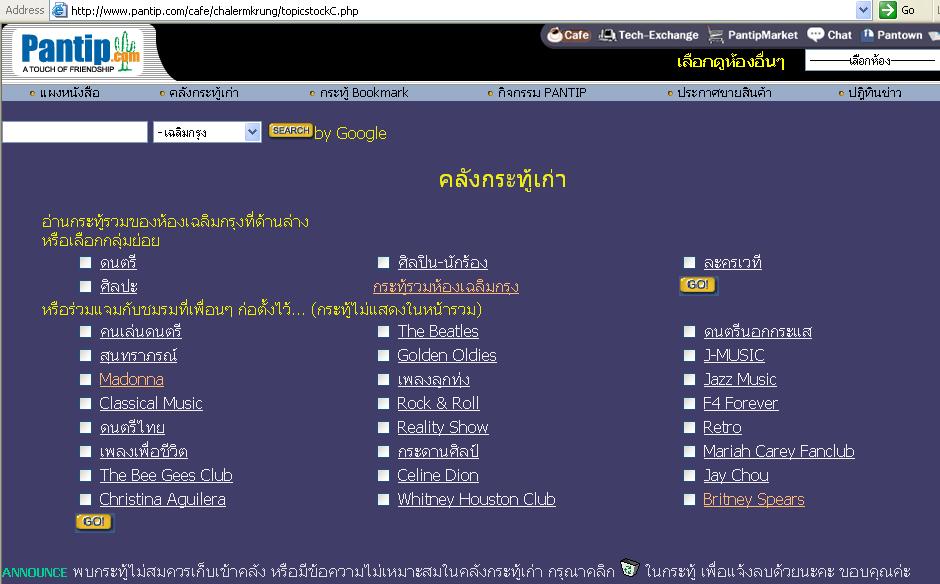Open กระทู้ Bookmark menu item
The height and width of the screenshot is (584, 940).
[x=364, y=92]
